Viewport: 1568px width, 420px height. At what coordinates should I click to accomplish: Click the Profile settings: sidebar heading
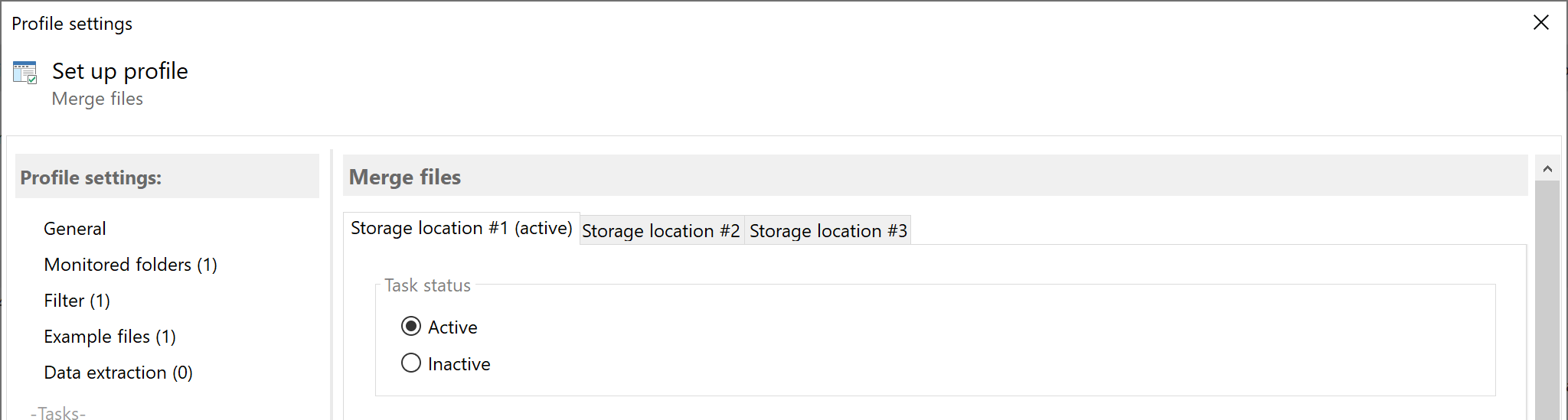click(x=91, y=177)
